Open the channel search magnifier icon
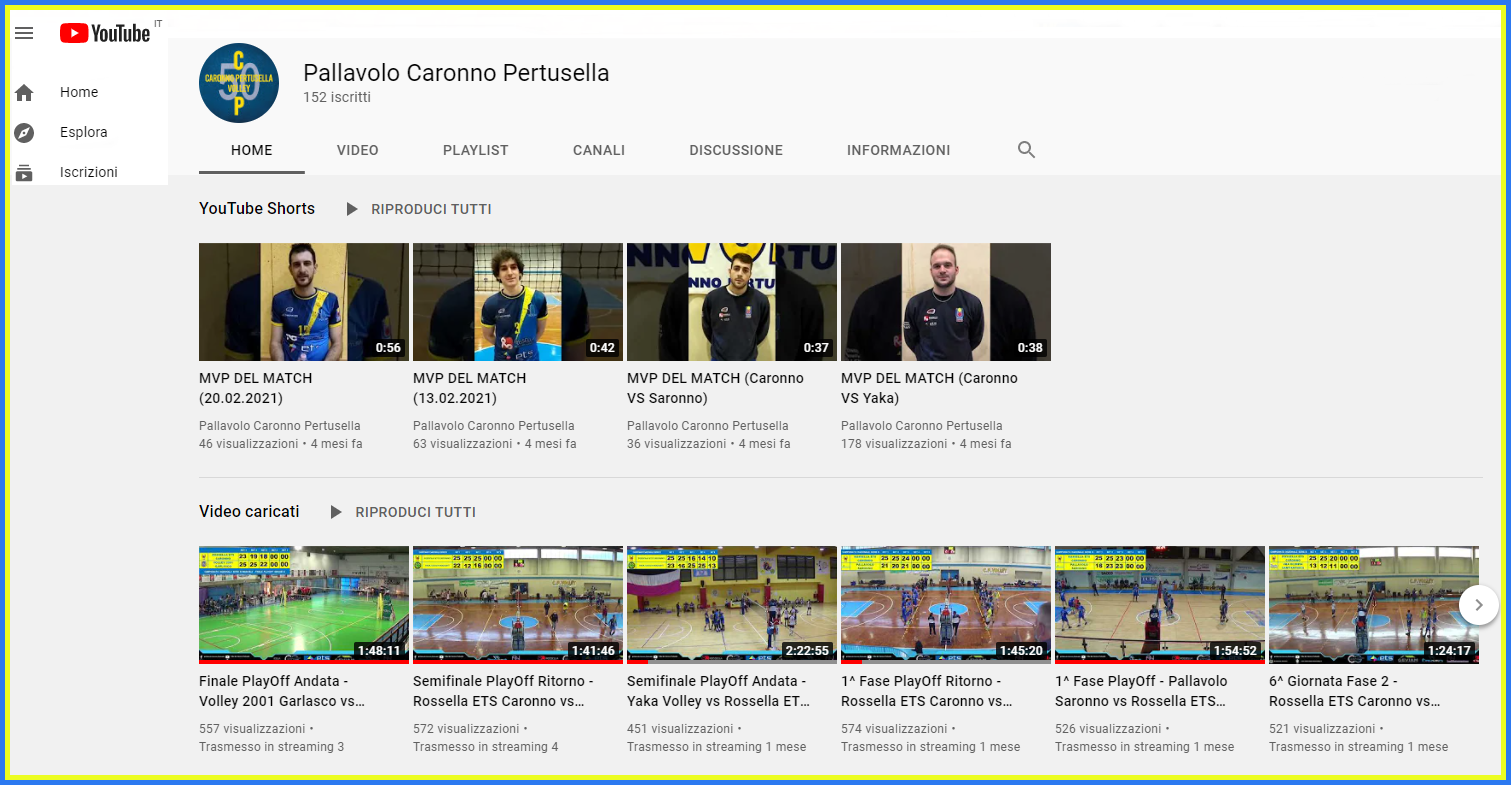 [x=1026, y=150]
